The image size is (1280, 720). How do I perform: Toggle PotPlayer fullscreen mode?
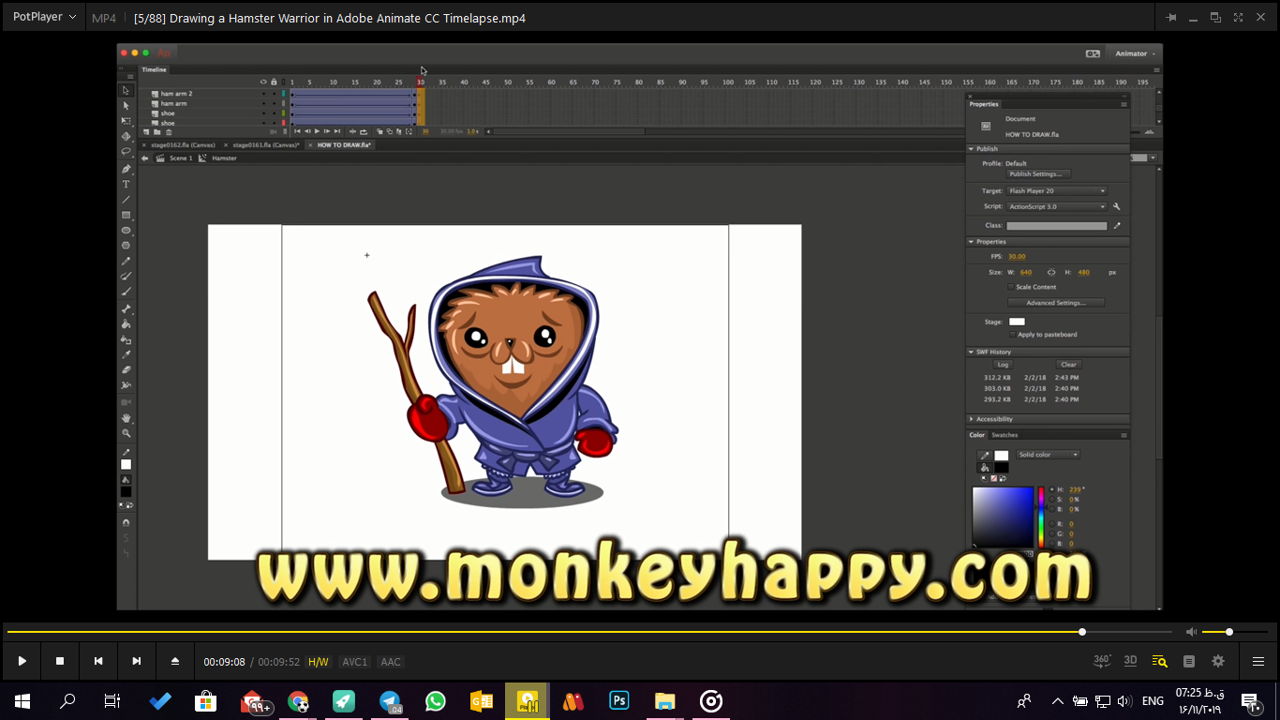(1238, 17)
